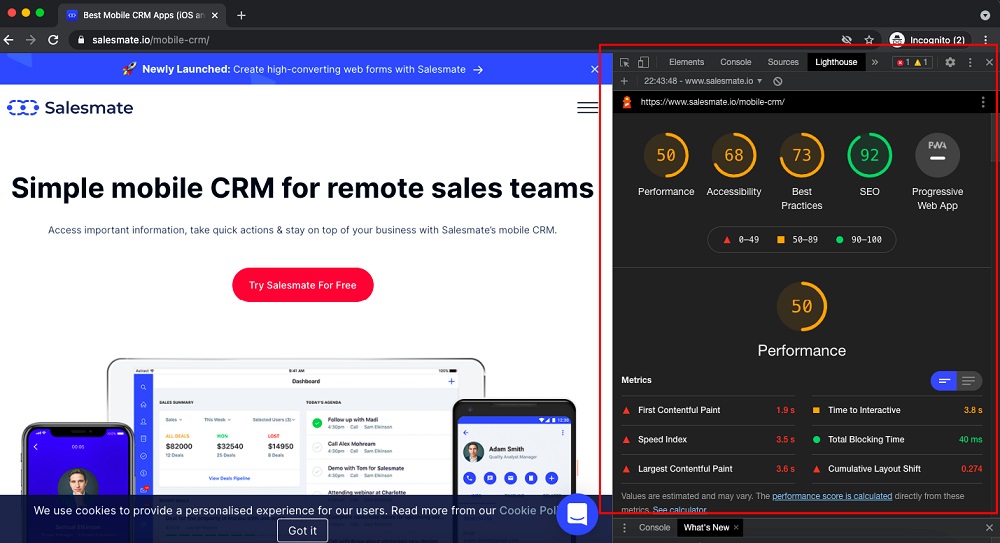Switch to drawer Console tab
The height and width of the screenshot is (543, 1000).
[x=654, y=528]
